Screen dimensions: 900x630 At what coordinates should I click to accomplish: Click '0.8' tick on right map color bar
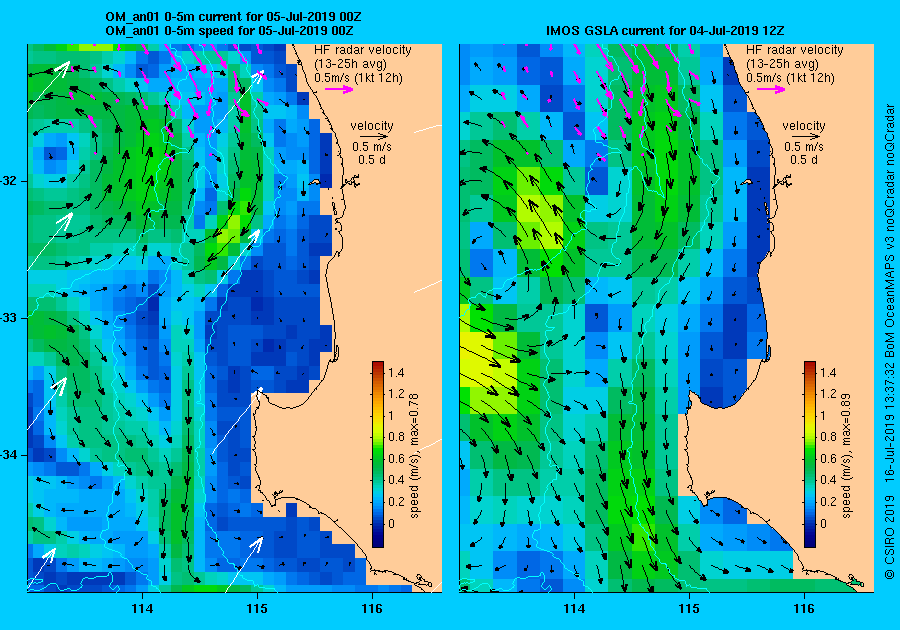[x=828, y=437]
